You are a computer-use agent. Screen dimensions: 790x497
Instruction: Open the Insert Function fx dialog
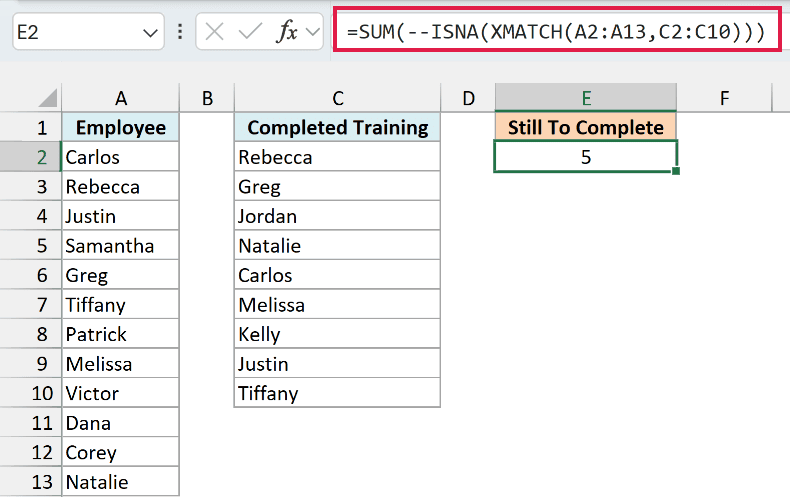click(x=287, y=32)
